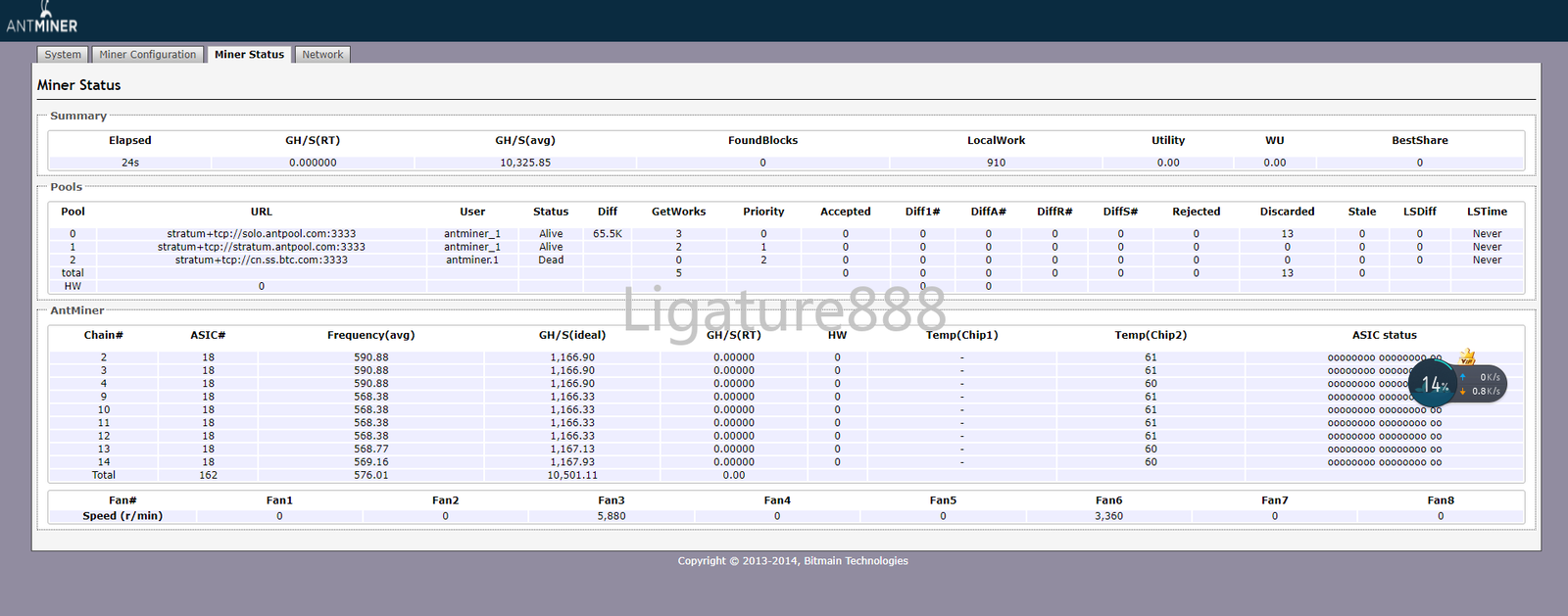The image size is (1568, 616).
Task: Click chain 14 ideal hashrate '1,167.93'
Action: pyautogui.click(x=572, y=462)
